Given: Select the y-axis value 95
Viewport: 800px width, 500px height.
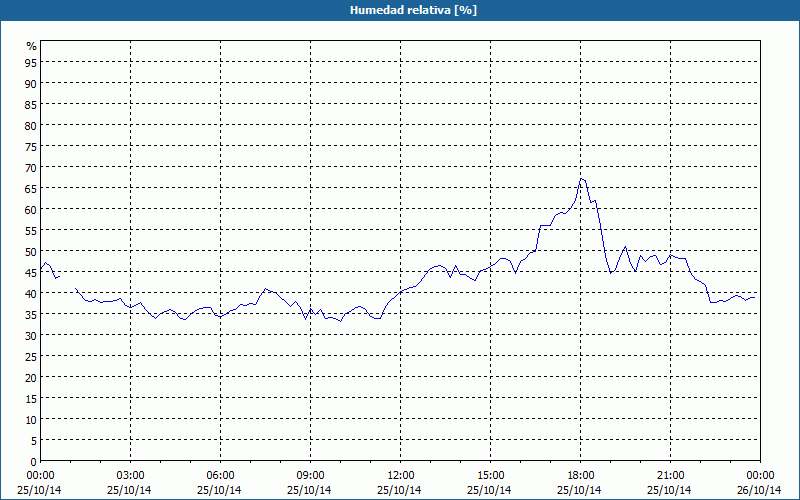Looking at the screenshot, I should pyautogui.click(x=31, y=63).
